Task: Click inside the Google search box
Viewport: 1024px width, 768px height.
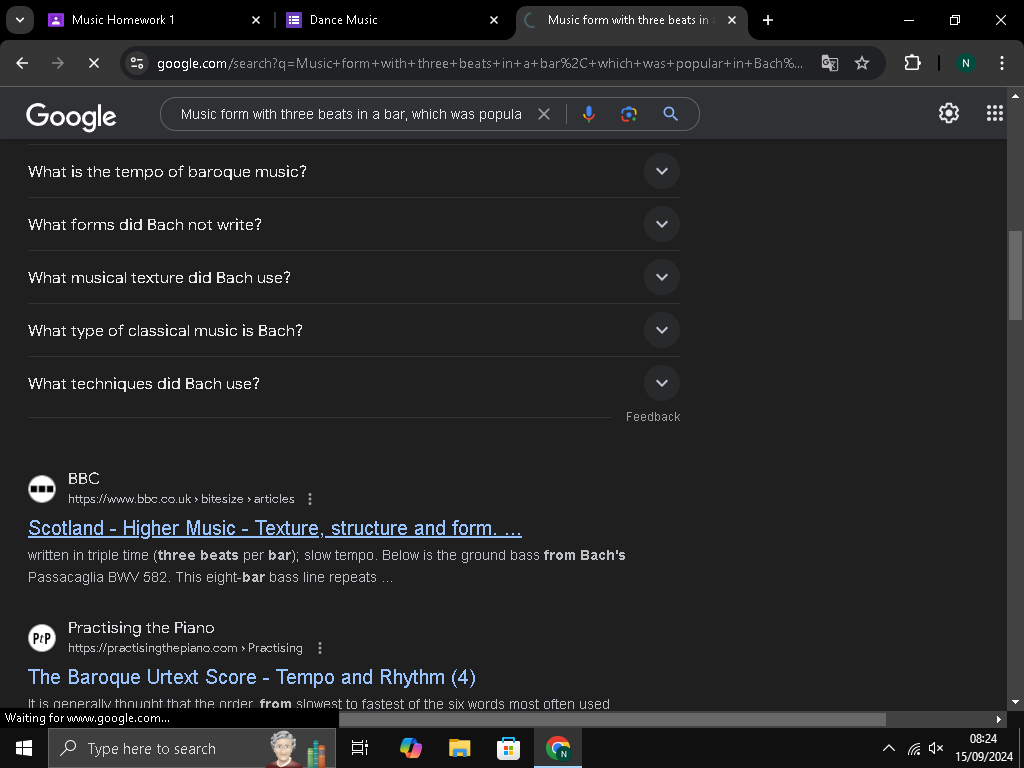Action: tap(351, 114)
